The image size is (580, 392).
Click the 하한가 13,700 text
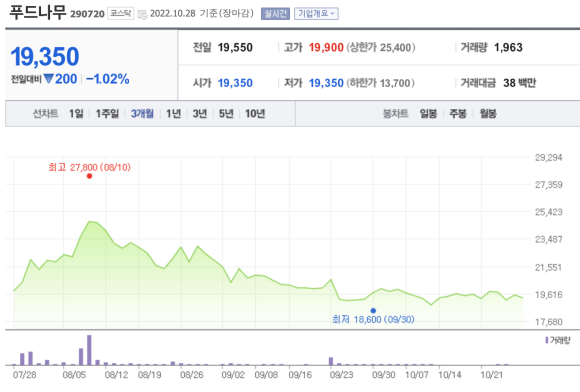tap(380, 83)
